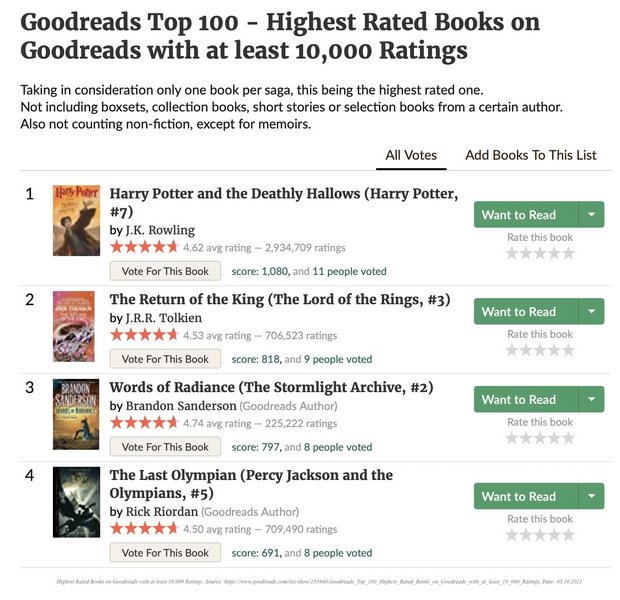This screenshot has height=600, width=620.
Task: Vote for The Return of the King
Action: pyautogui.click(x=165, y=359)
